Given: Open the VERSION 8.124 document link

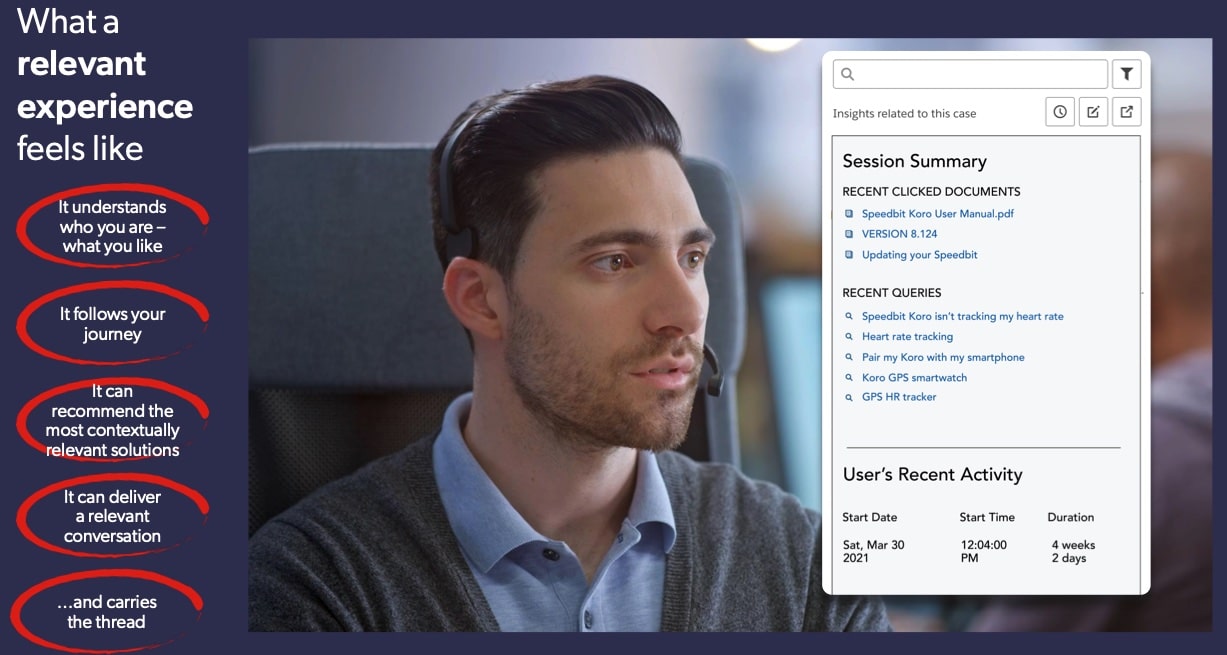Looking at the screenshot, I should pos(899,234).
